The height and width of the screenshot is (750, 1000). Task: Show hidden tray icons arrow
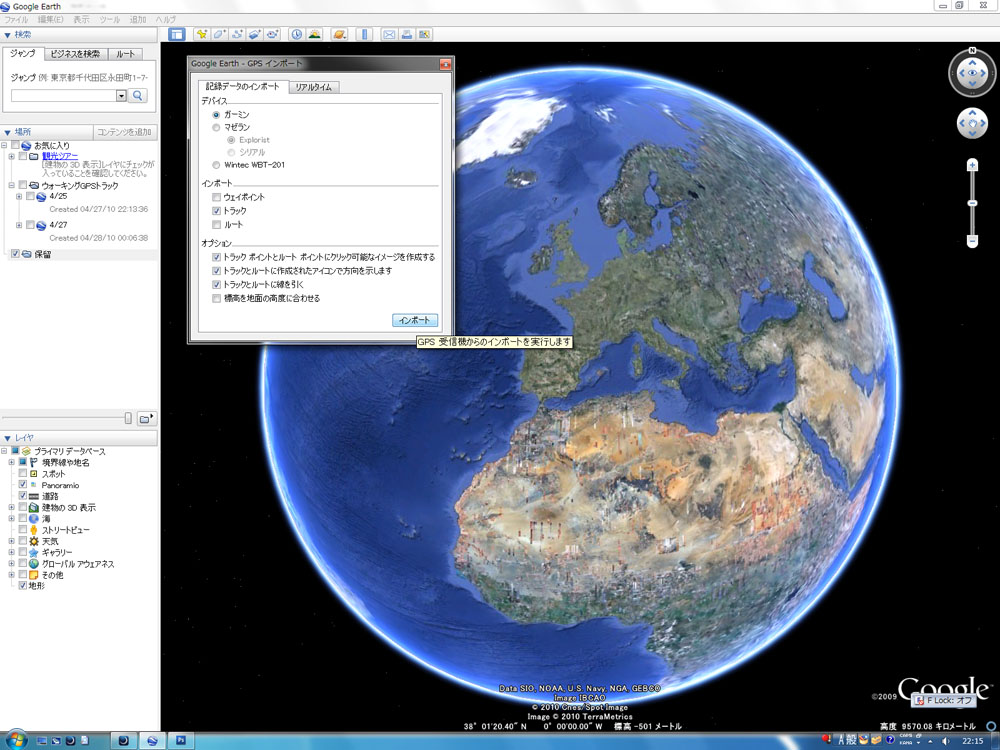coord(932,740)
